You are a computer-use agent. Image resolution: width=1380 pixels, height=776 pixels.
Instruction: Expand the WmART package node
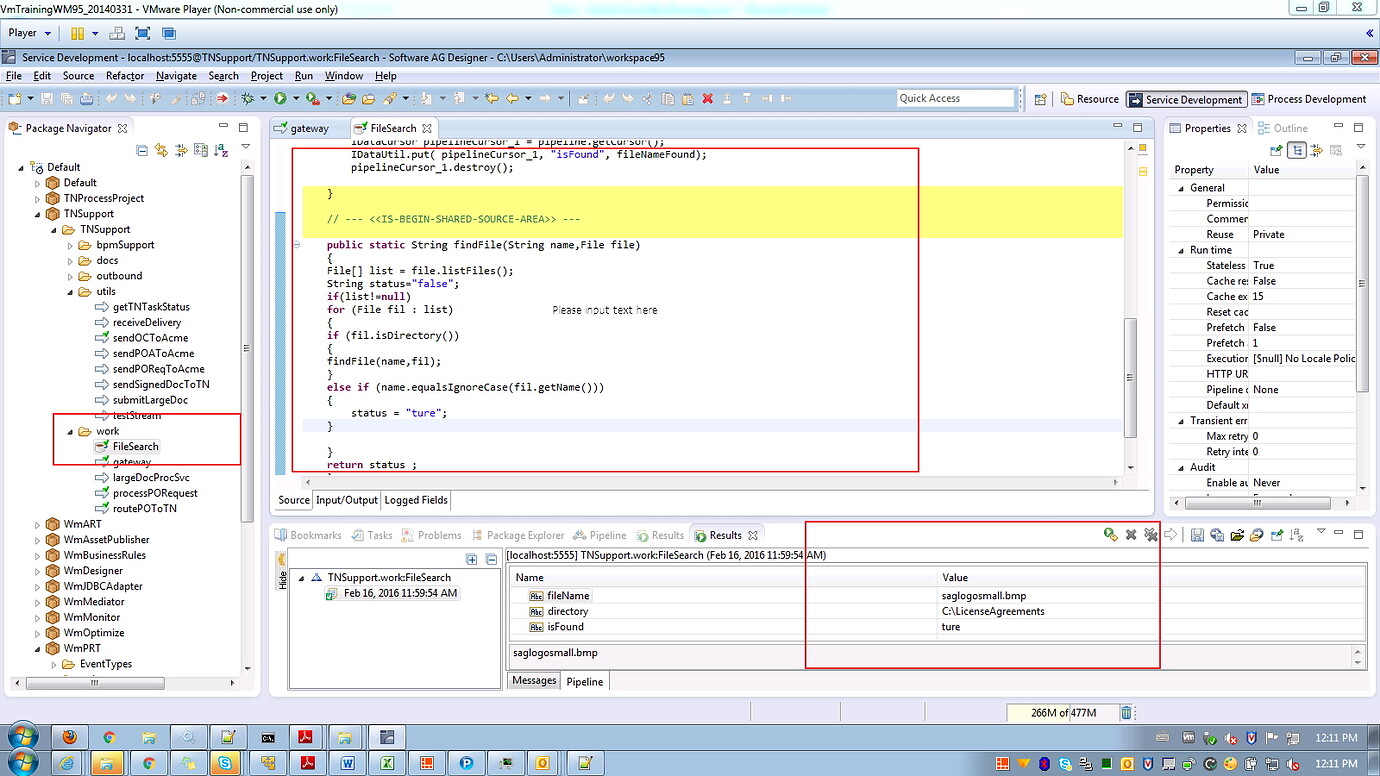[x=38, y=525]
